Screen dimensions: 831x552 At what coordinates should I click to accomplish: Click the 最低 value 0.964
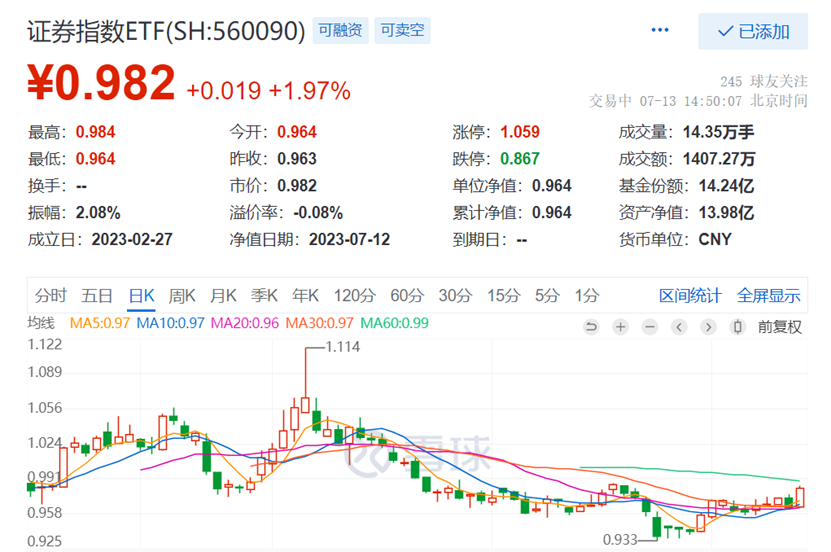pos(95,159)
